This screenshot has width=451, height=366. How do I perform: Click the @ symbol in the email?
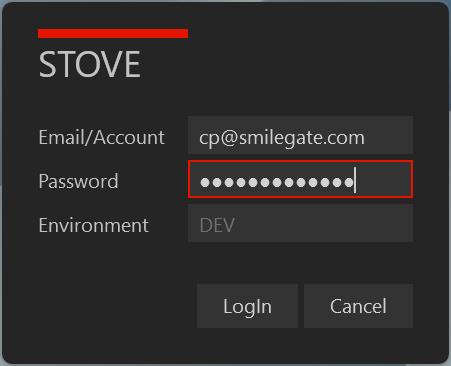point(229,138)
